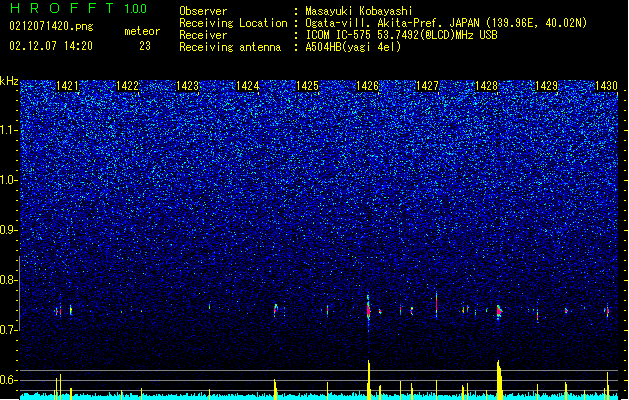Click the tall red echo streak below 1427

point(436,306)
